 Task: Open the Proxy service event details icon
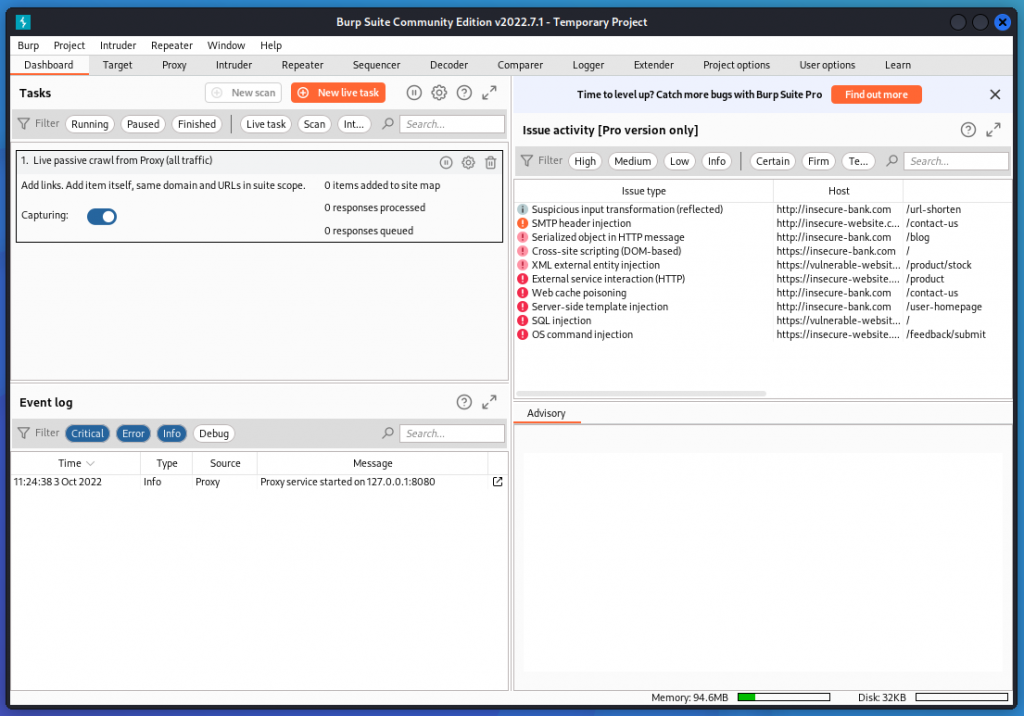(x=498, y=481)
